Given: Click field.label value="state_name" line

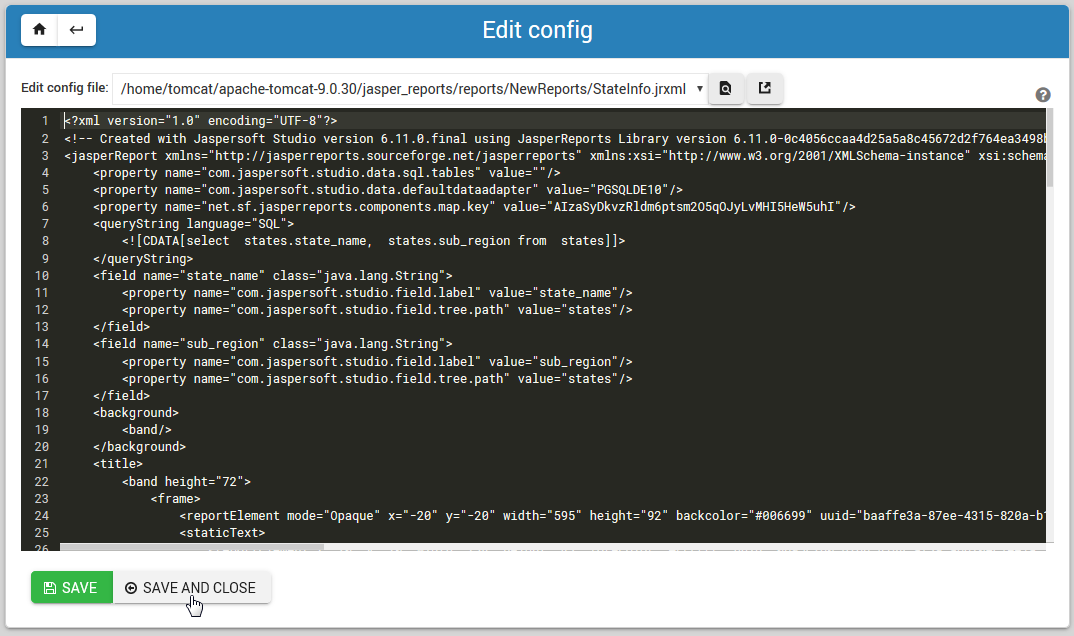Looking at the screenshot, I should (x=377, y=293).
